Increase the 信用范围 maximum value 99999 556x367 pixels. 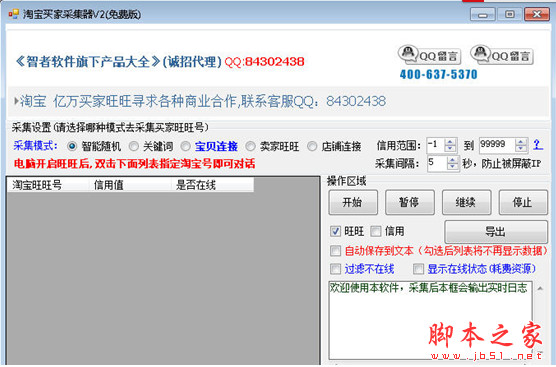[521, 142]
